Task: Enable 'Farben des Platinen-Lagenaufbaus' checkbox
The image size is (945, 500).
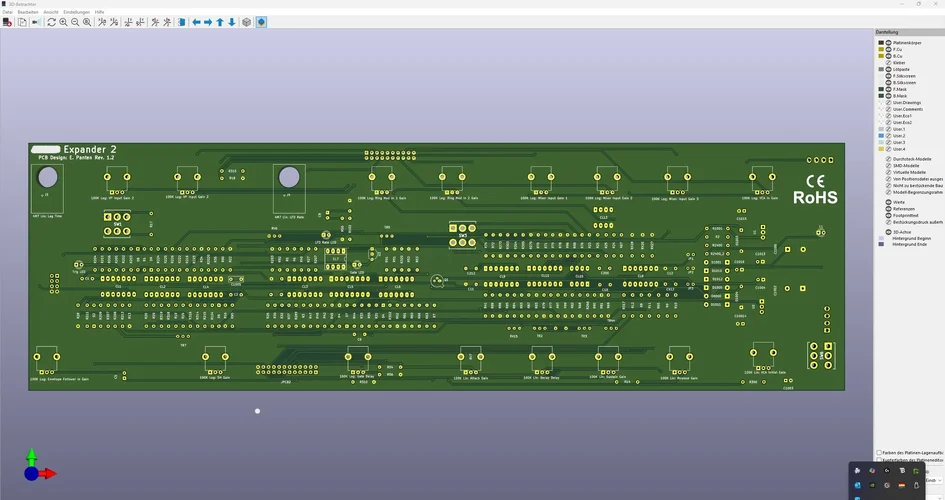Action: pyautogui.click(x=879, y=452)
